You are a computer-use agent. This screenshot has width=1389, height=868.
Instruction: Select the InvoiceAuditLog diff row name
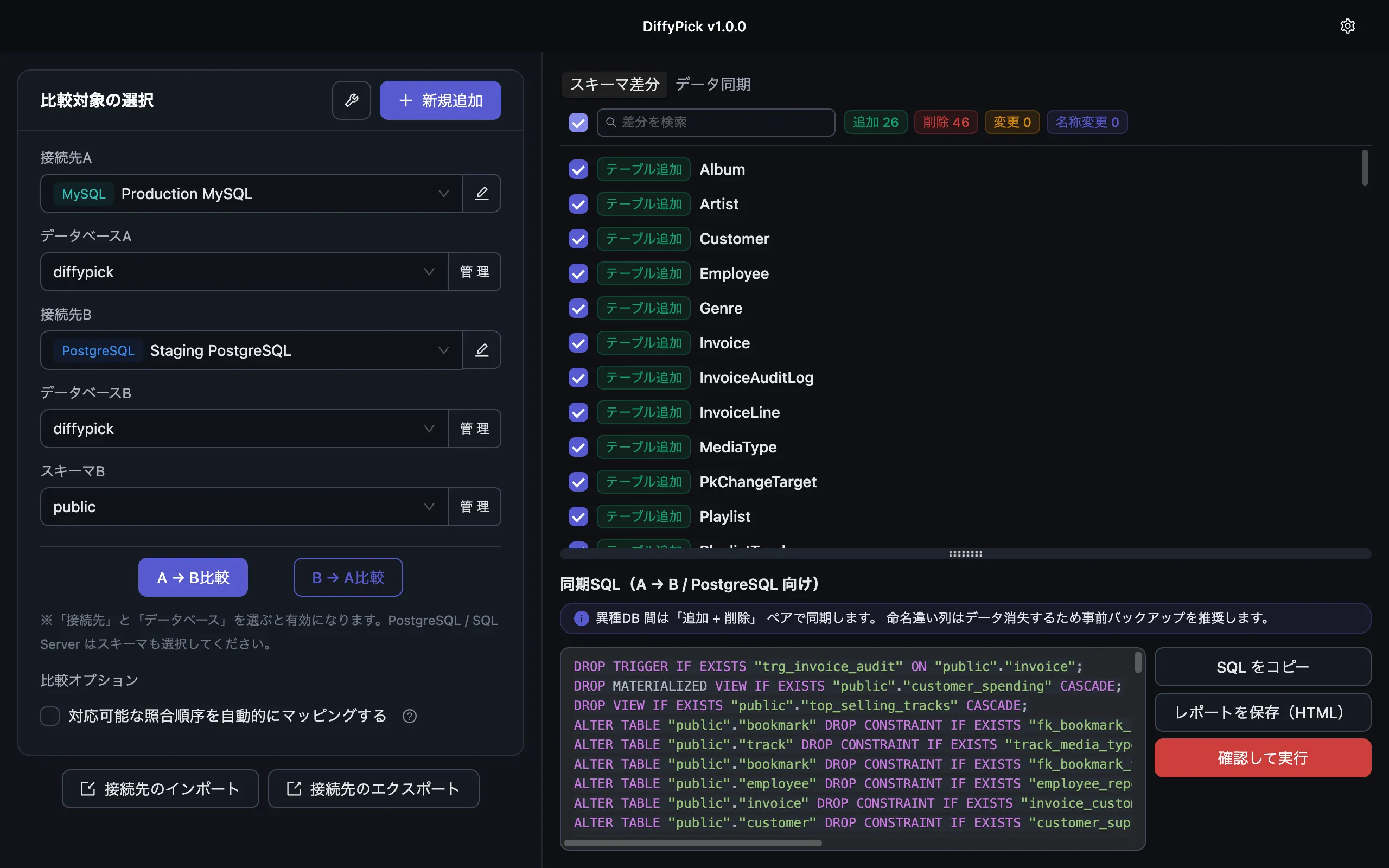pos(756,378)
